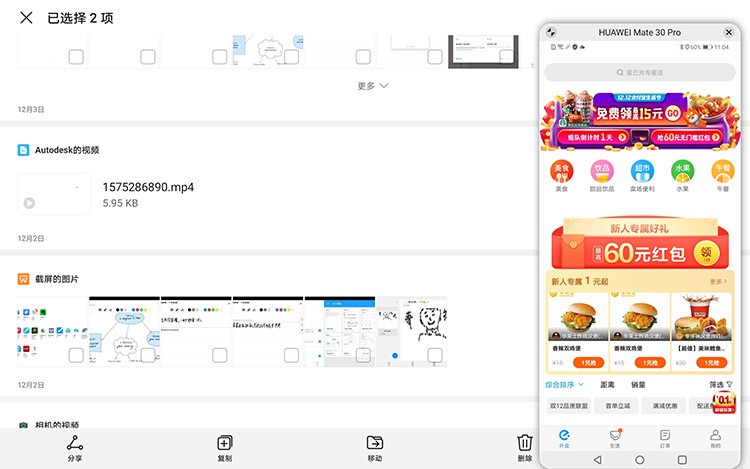Click the 截屏的图片 section icon
Screen dimensions: 750x469
pos(23,279)
